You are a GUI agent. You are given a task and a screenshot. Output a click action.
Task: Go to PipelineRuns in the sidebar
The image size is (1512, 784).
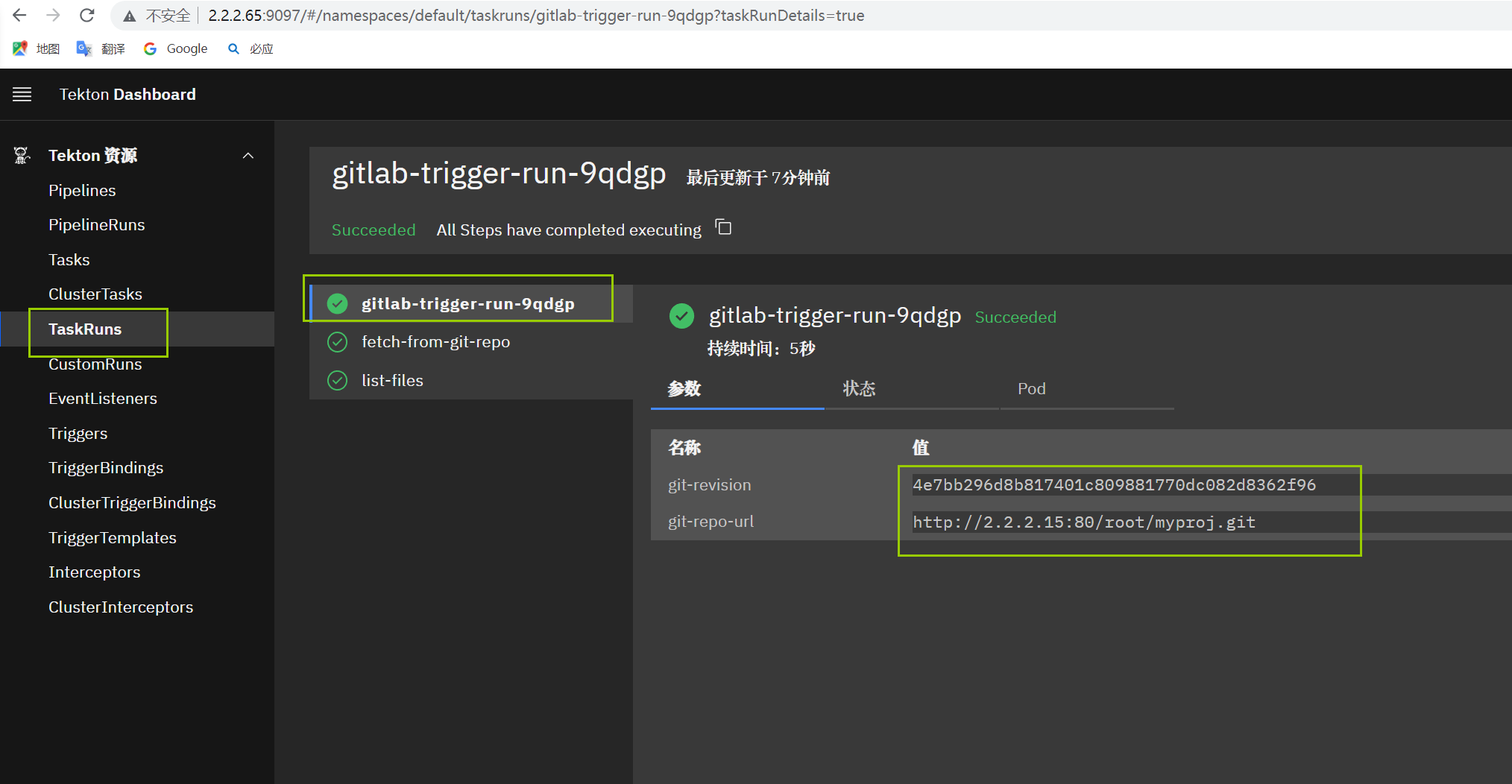[x=97, y=225]
